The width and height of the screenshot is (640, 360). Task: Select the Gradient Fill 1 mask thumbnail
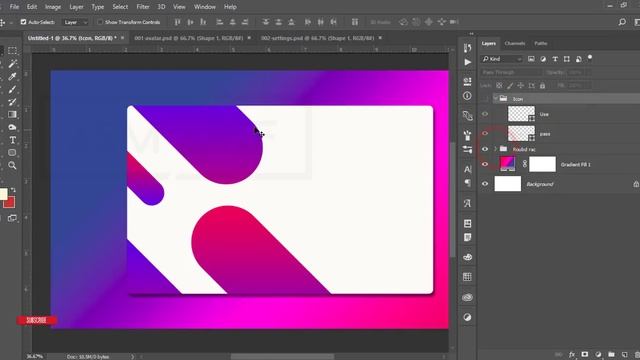click(542, 164)
